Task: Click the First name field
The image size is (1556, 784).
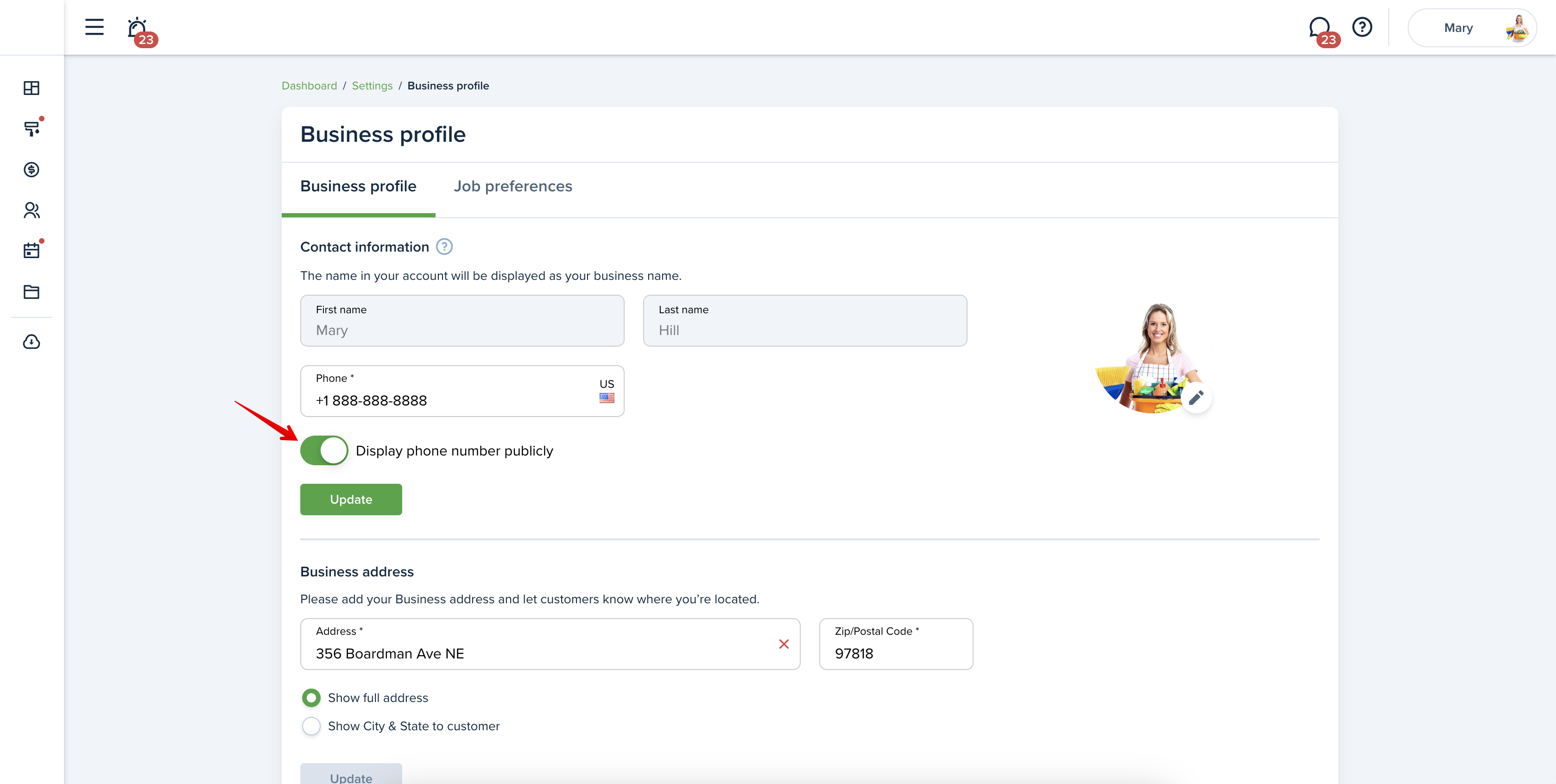Action: (462, 321)
